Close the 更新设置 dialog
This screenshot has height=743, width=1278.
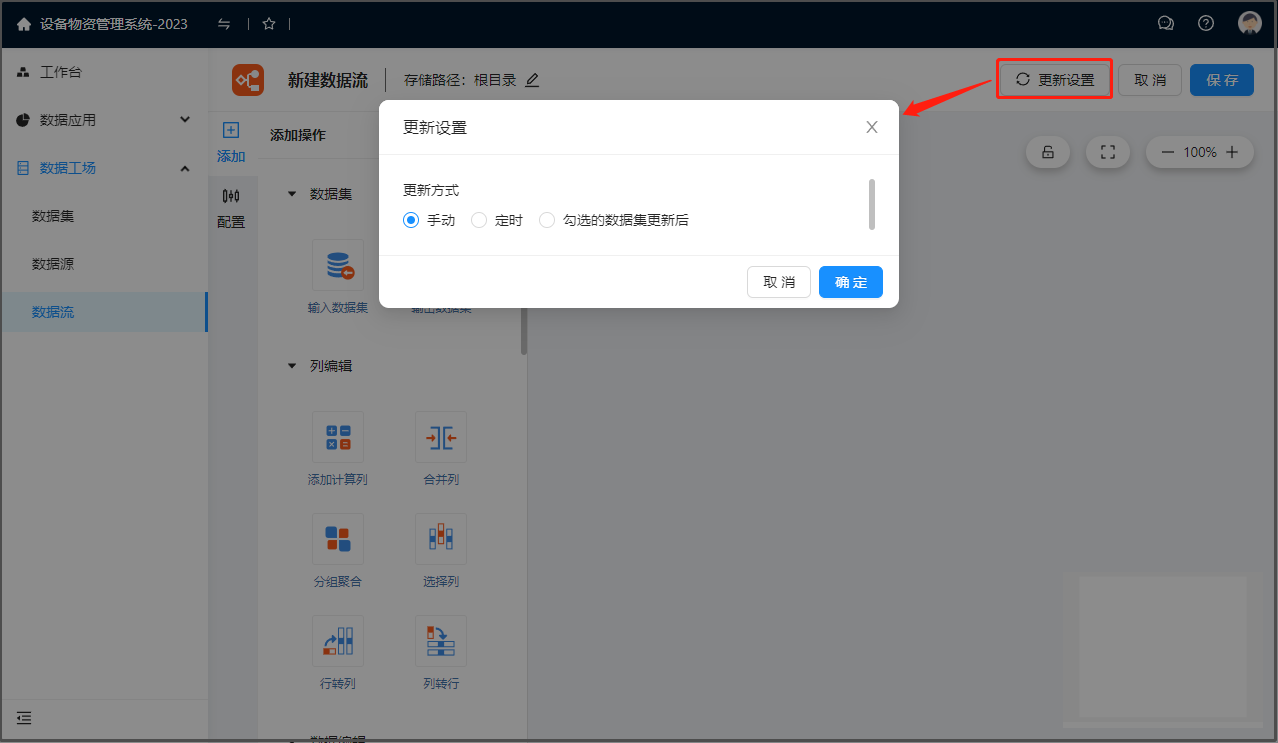click(872, 127)
